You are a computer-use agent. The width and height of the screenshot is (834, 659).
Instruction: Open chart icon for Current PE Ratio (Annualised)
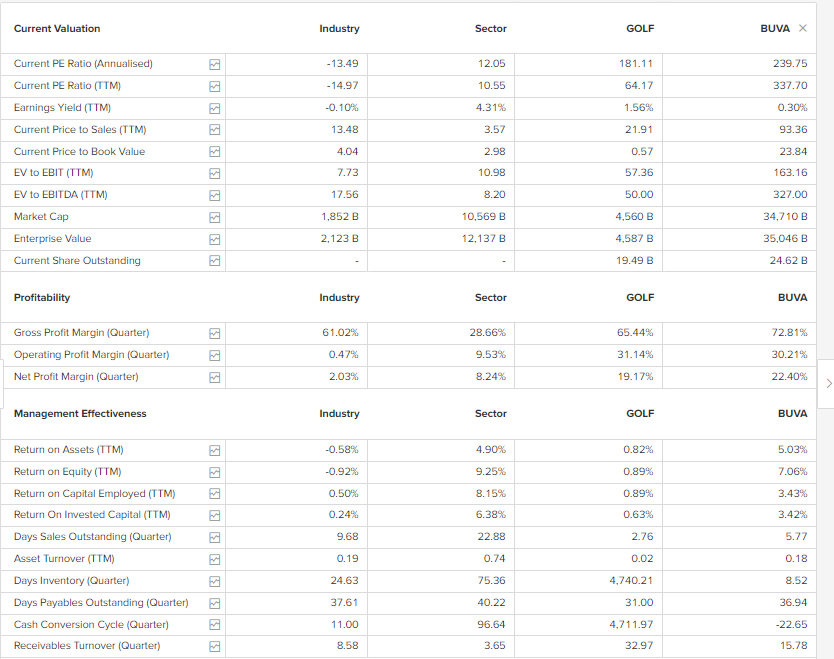coord(214,64)
